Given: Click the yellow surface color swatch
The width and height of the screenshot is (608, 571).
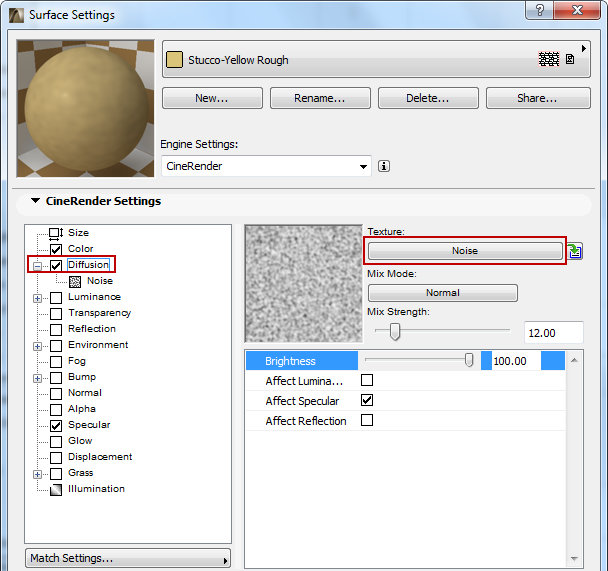Looking at the screenshot, I should [x=174, y=60].
